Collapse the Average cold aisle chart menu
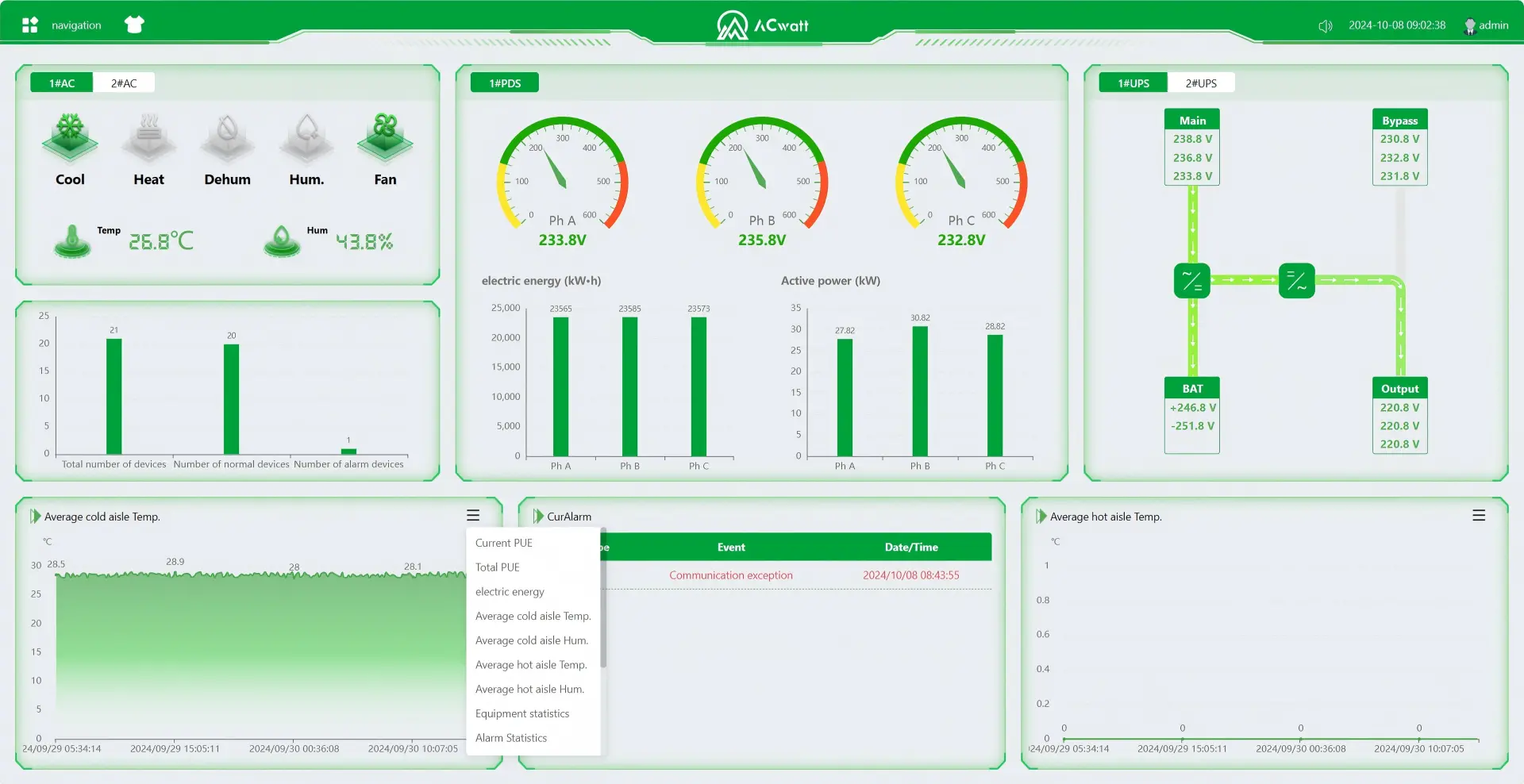This screenshot has height=784, width=1524. [x=473, y=516]
